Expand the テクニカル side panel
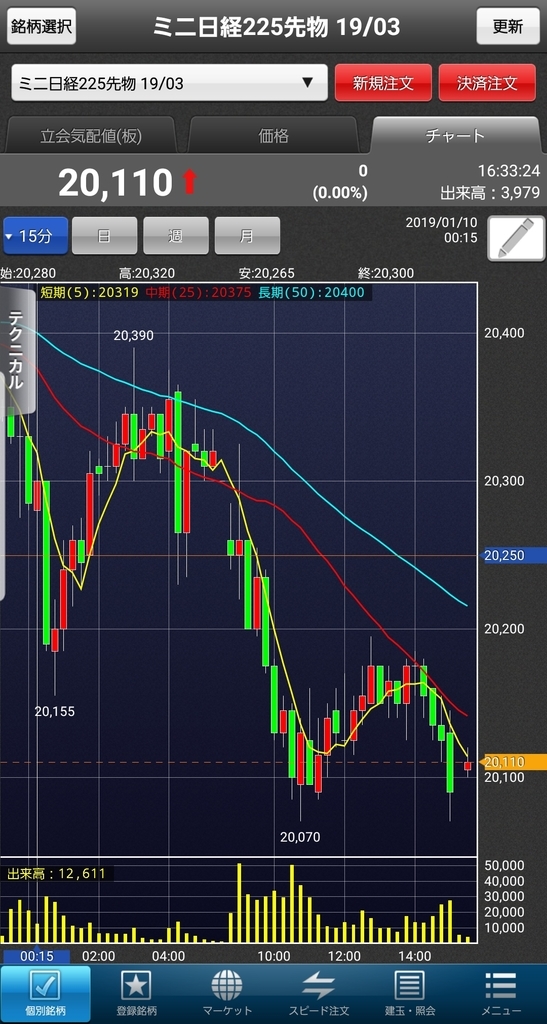This screenshot has height=1024, width=547. pos(17,349)
